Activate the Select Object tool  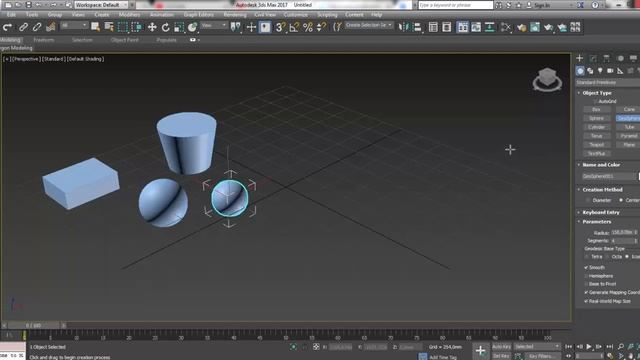pyautogui.click(x=96, y=27)
